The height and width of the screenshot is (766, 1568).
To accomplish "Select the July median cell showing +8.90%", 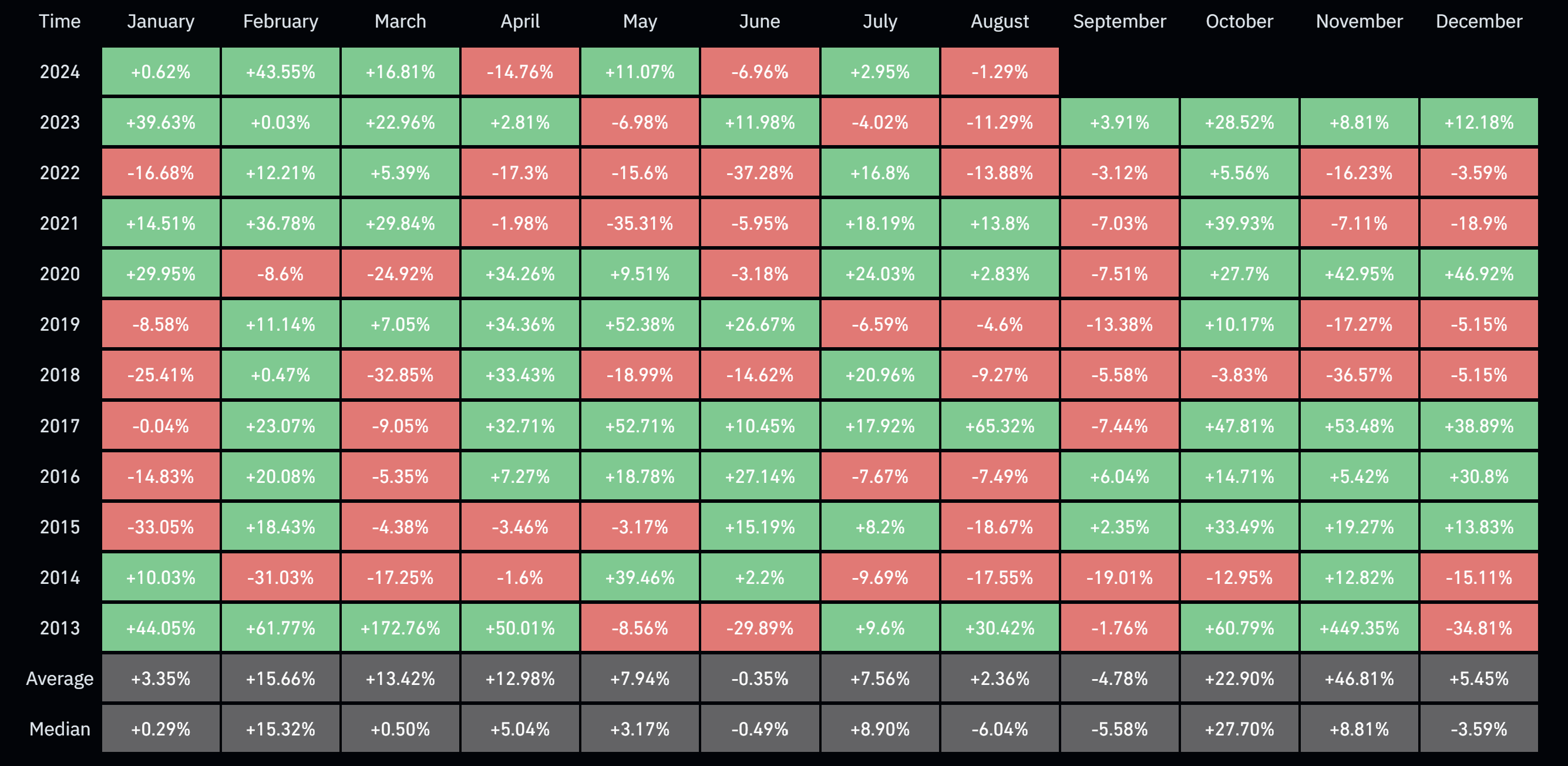I will pos(880,729).
